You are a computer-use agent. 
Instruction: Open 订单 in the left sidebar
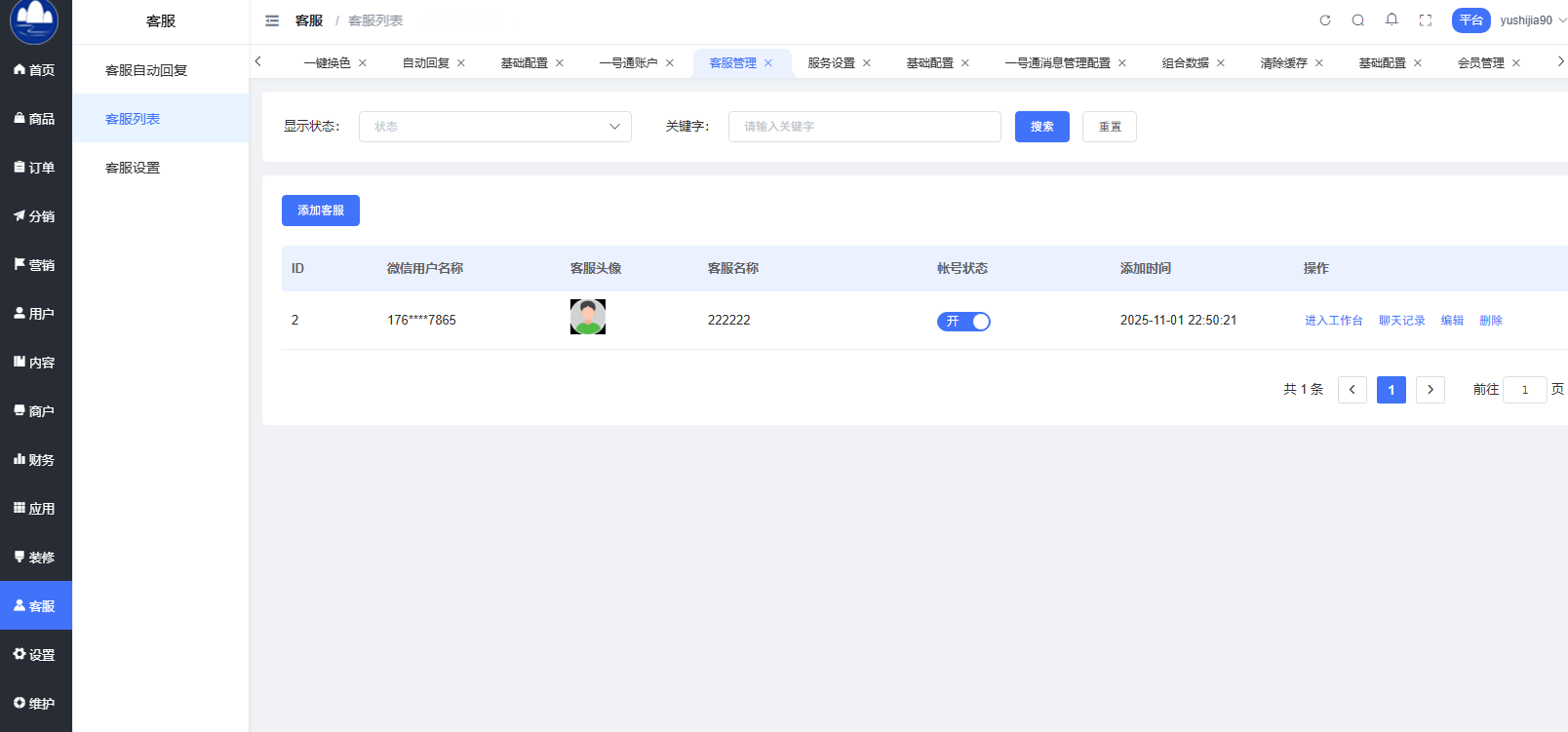[x=36, y=168]
